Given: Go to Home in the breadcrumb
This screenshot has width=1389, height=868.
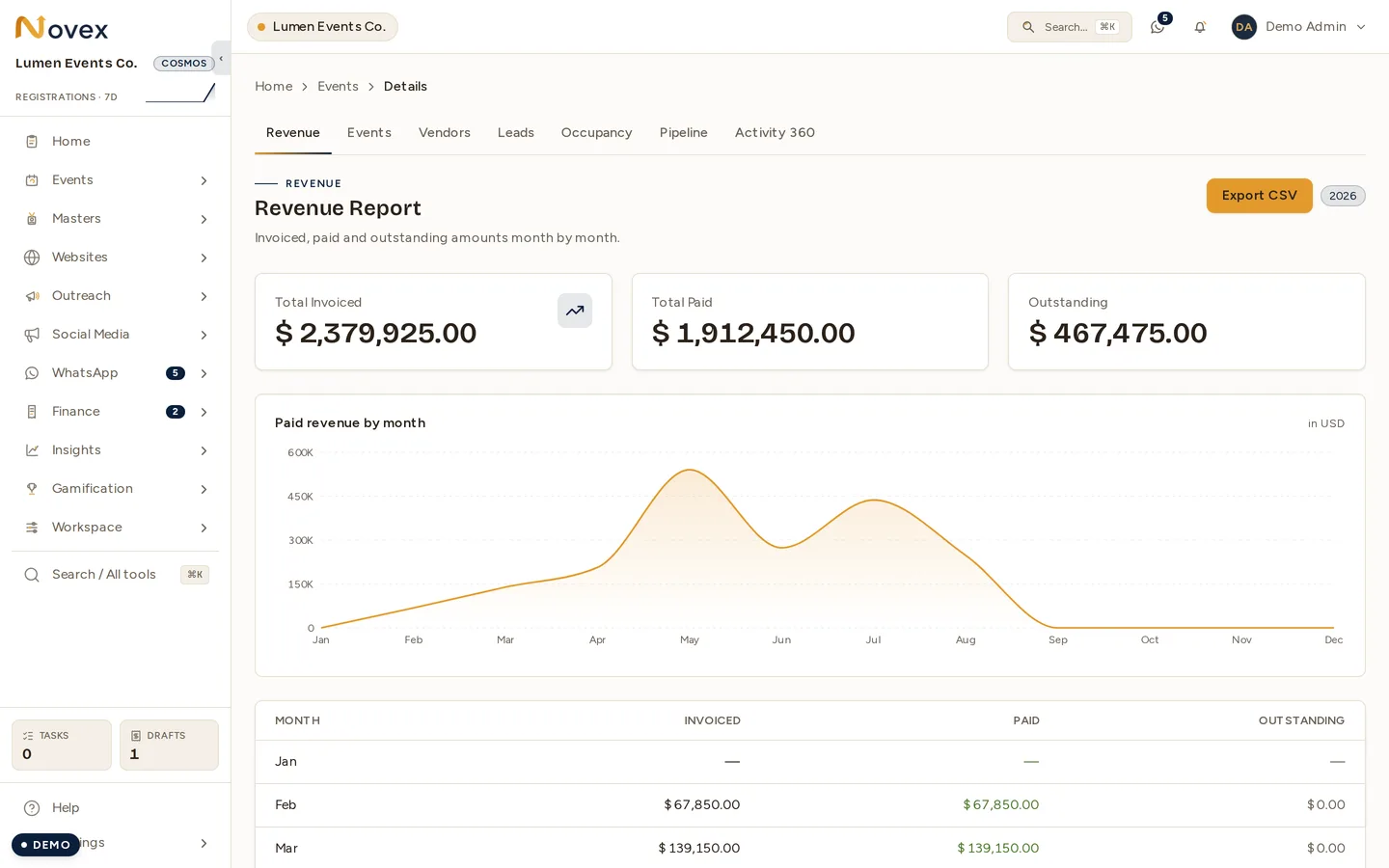Looking at the screenshot, I should (x=274, y=87).
